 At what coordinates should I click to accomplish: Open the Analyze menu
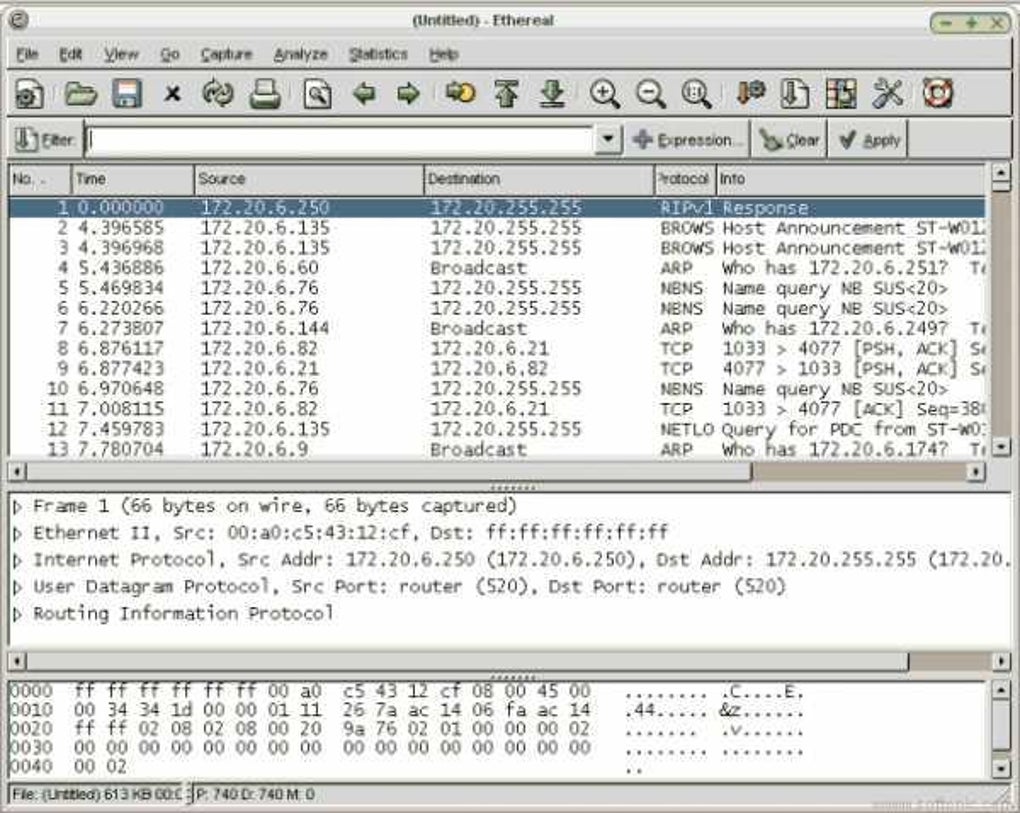click(x=301, y=55)
